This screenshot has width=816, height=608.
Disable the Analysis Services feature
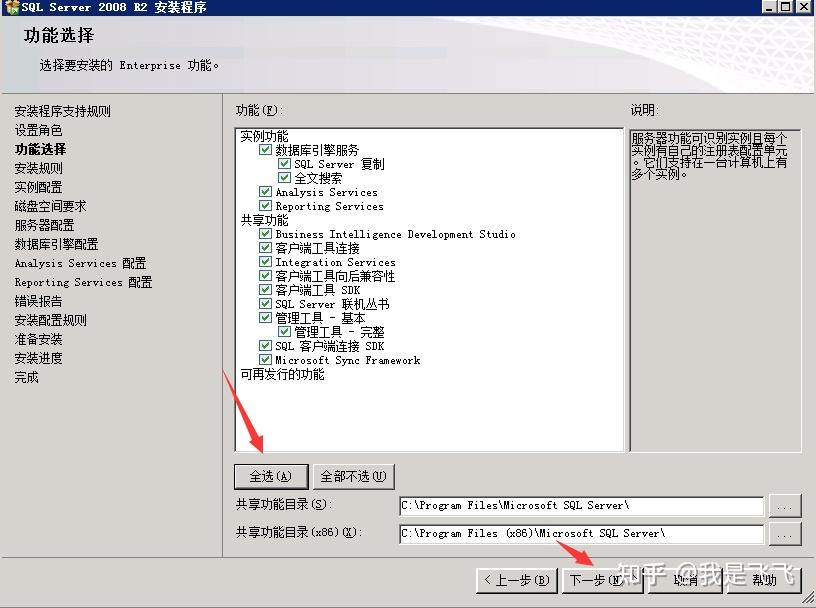(265, 192)
